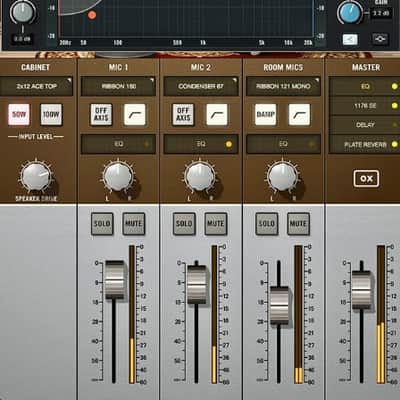
Task: Click the Speaker Drive knob
Action: tap(35, 176)
